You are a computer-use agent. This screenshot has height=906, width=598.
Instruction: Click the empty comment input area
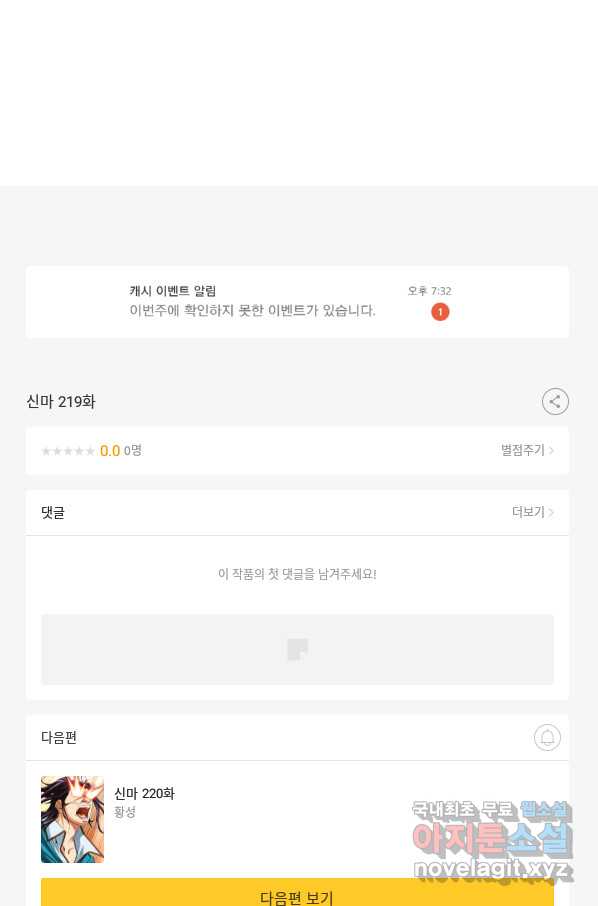point(298,649)
